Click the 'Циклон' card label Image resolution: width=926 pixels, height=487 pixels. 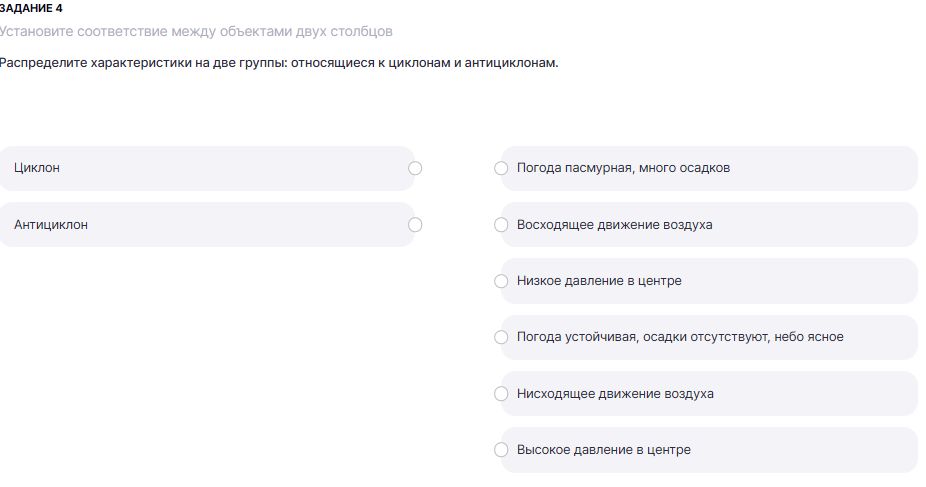tap(37, 168)
